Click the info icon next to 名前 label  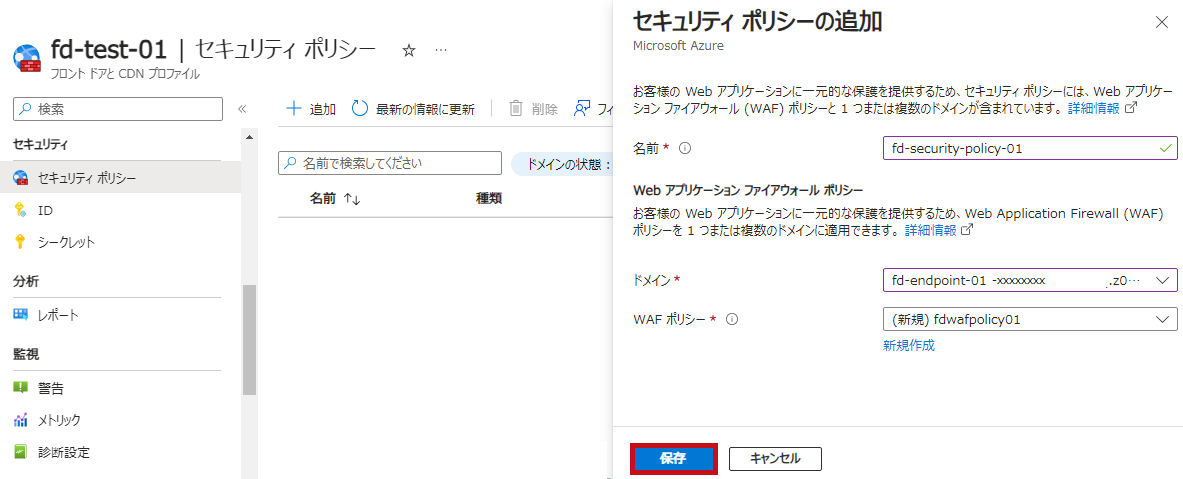[685, 149]
